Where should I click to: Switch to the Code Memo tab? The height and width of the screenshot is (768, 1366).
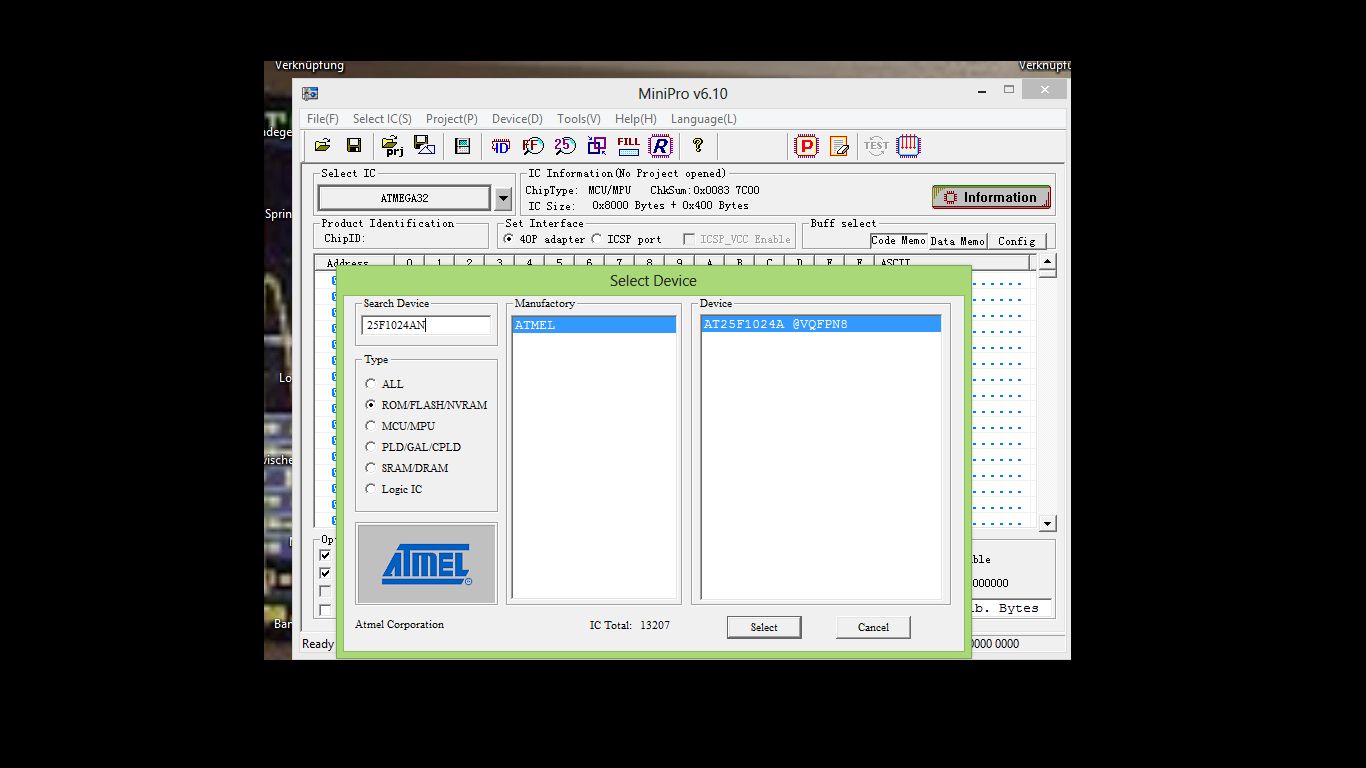click(x=898, y=240)
